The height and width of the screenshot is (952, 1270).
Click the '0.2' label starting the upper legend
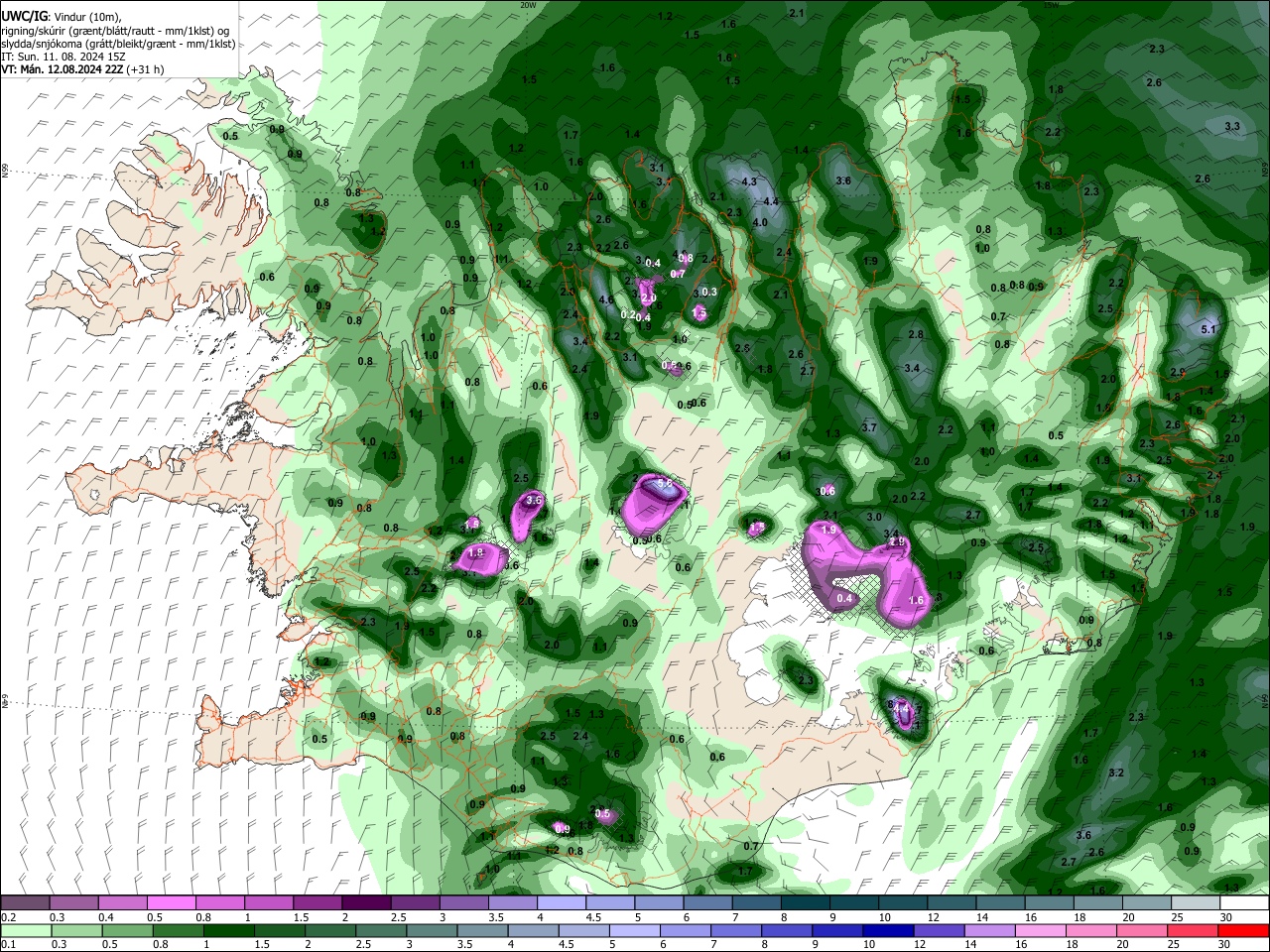coord(8,917)
